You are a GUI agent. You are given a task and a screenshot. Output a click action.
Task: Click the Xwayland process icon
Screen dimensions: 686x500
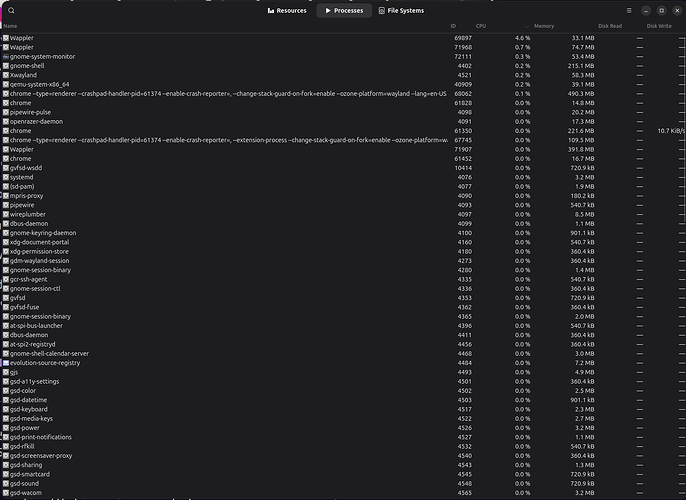pyautogui.click(x=5, y=75)
